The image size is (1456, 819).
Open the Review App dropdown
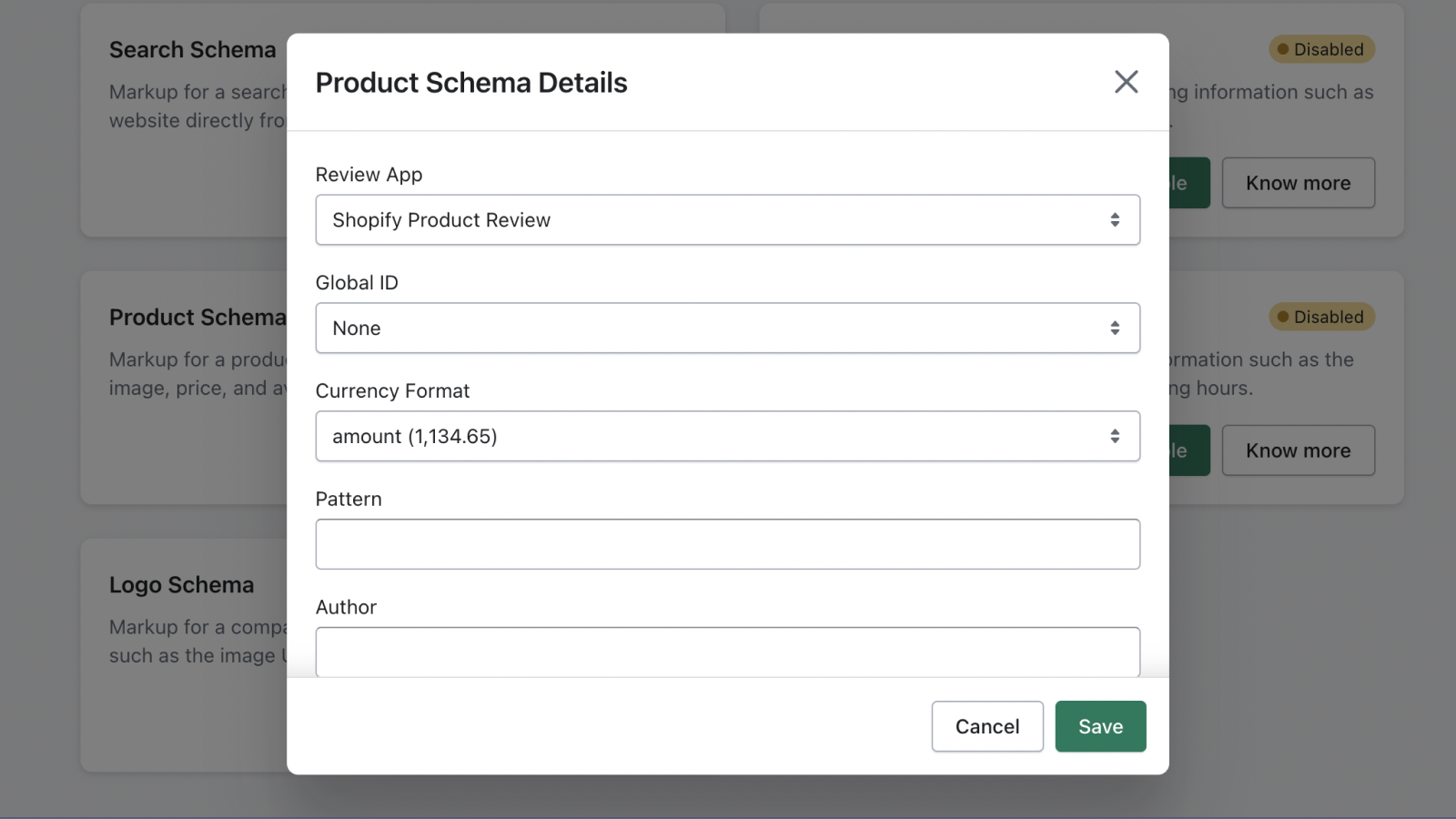[728, 219]
